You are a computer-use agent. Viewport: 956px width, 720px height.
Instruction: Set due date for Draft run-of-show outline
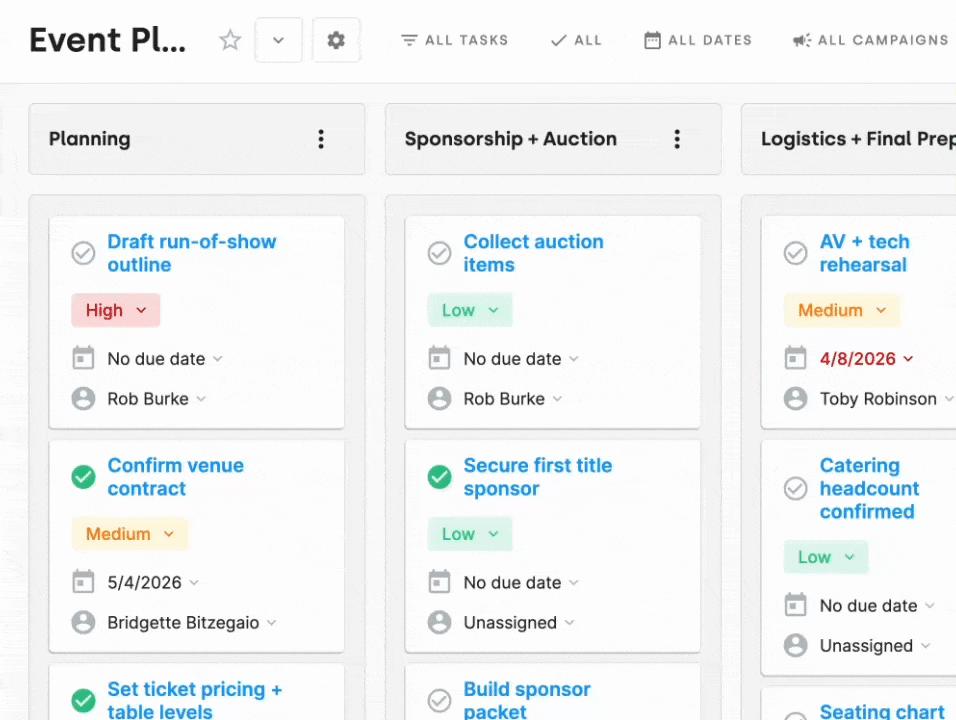[x=165, y=359]
